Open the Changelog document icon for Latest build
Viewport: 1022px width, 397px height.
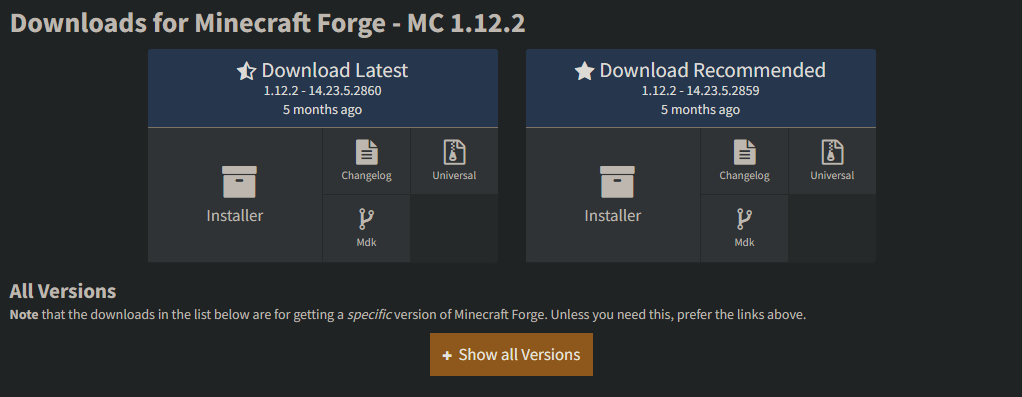(367, 152)
